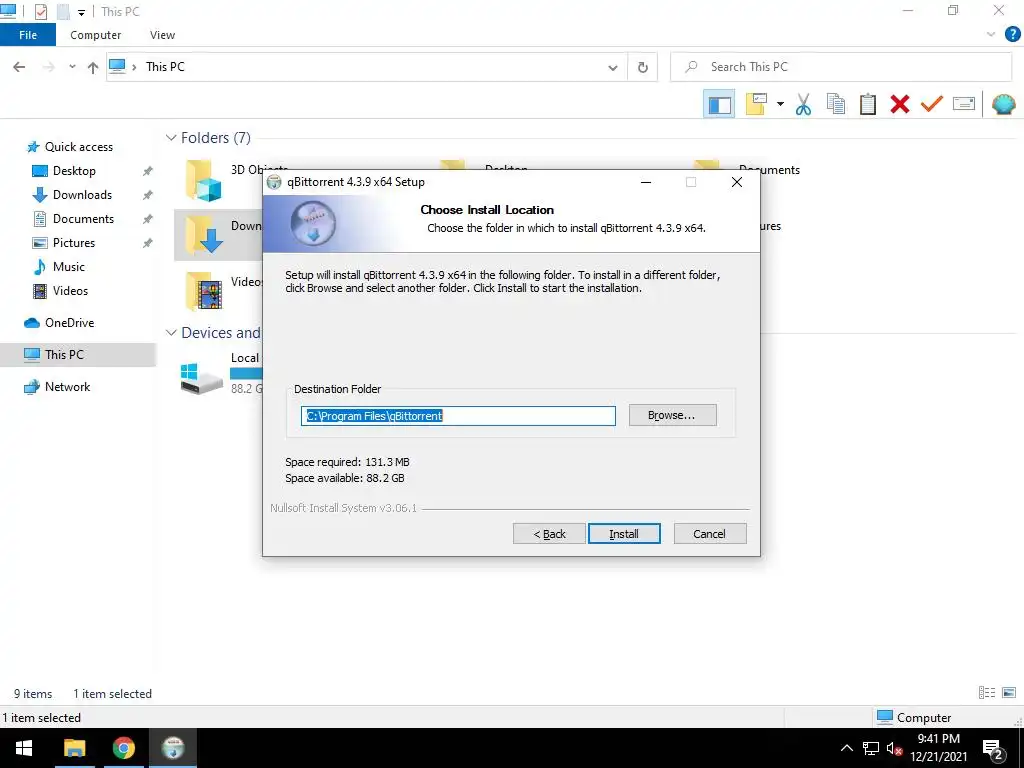The width and height of the screenshot is (1024, 768).
Task: Switch to large icons view in status bar
Action: point(1009,693)
